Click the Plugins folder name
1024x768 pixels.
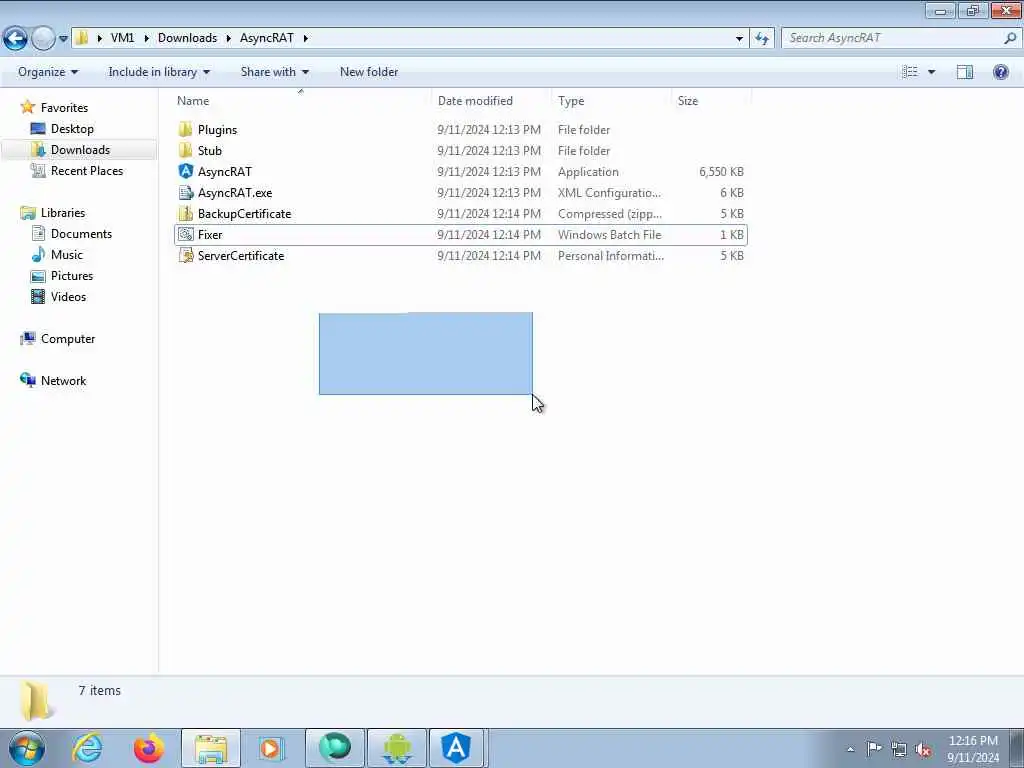coord(217,129)
